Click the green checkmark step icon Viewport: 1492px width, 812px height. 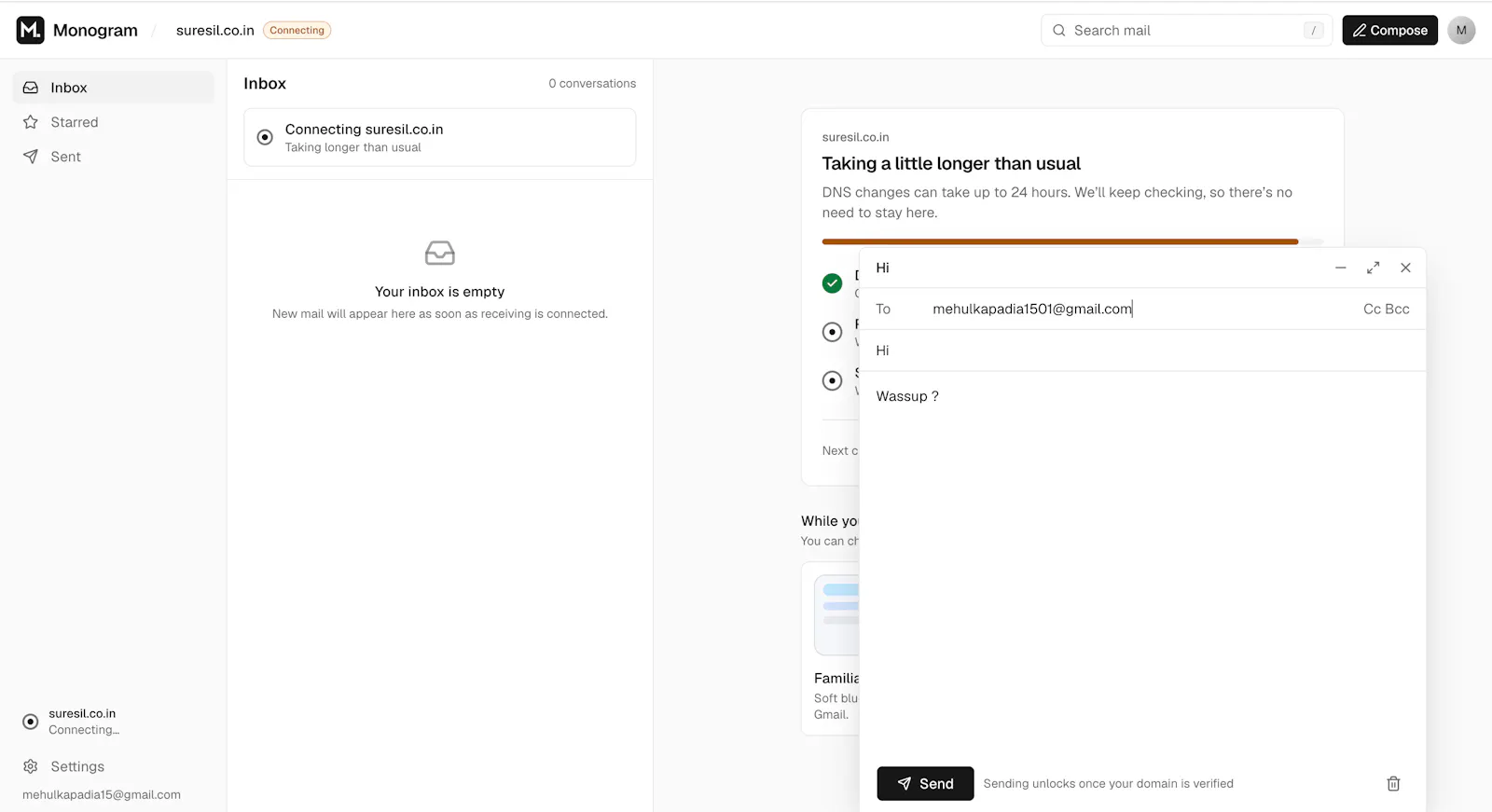pos(833,283)
